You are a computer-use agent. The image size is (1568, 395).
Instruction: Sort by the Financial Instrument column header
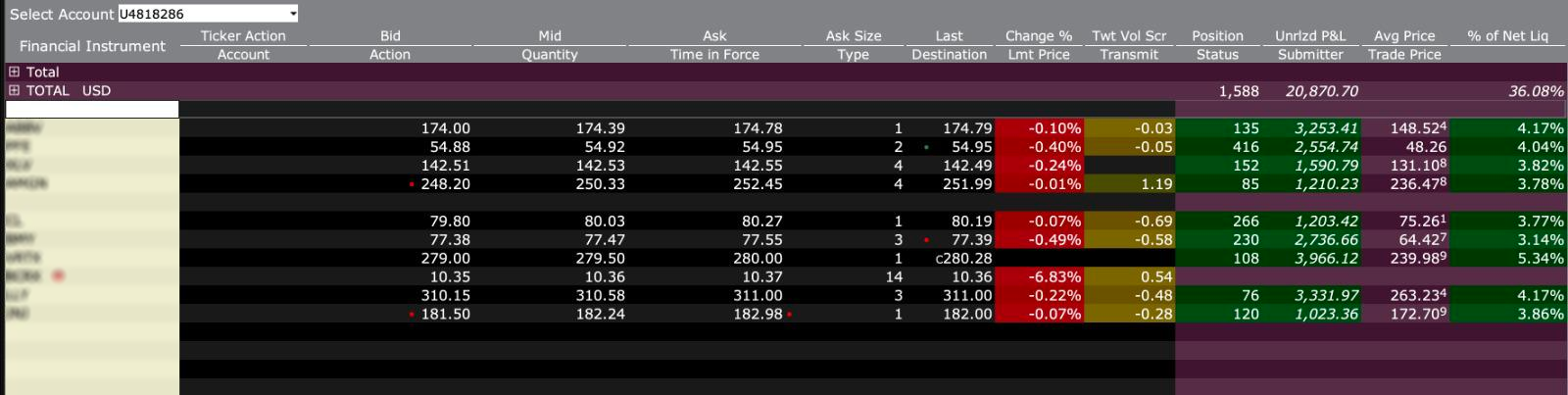(x=92, y=46)
